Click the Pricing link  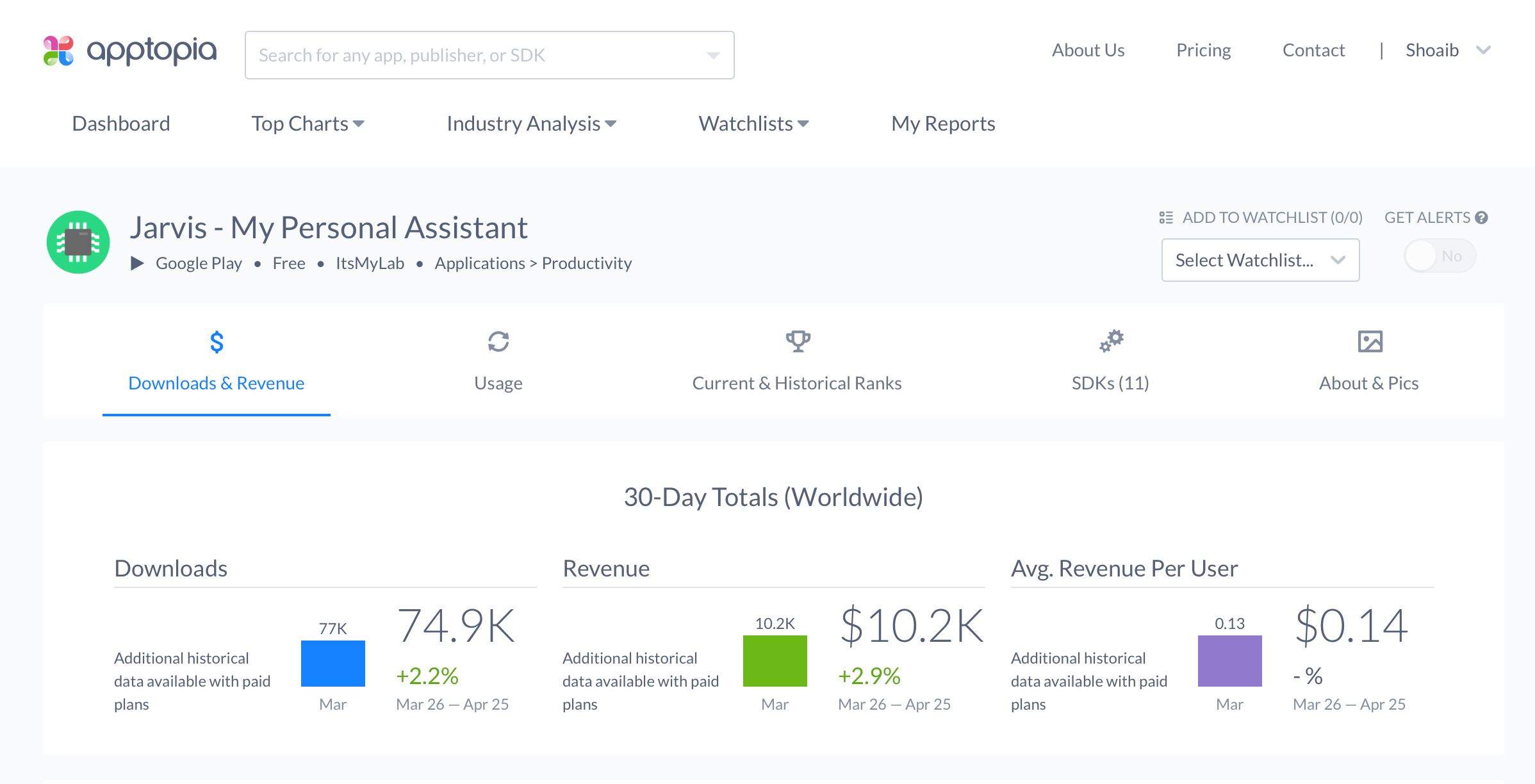coord(1203,50)
